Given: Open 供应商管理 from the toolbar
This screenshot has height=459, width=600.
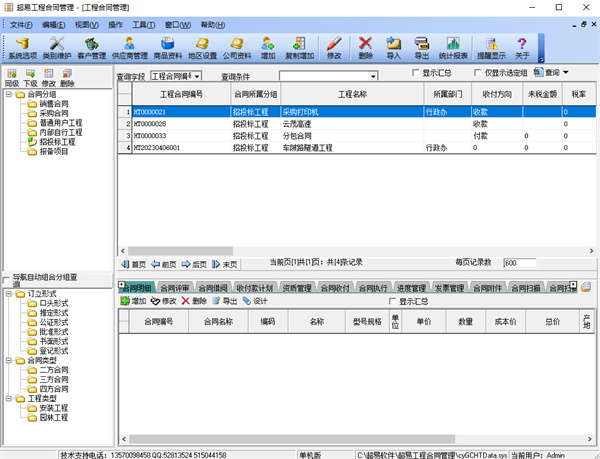Looking at the screenshot, I should coord(130,47).
